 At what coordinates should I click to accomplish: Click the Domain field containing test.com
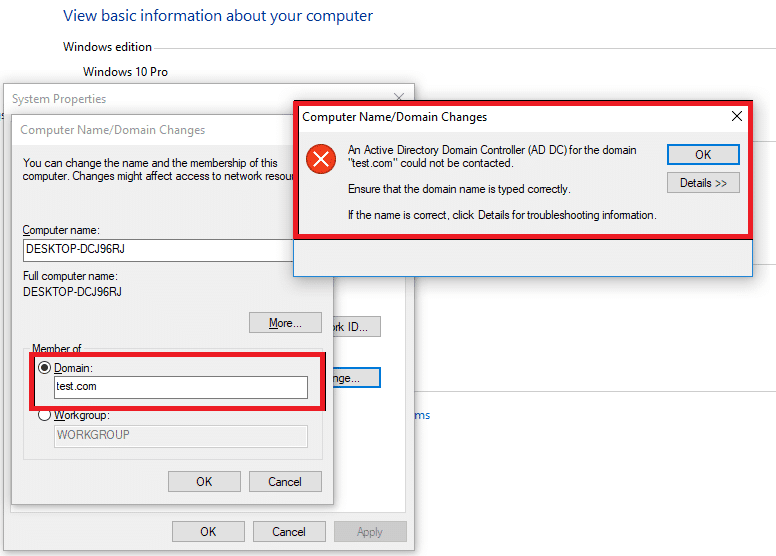(x=181, y=387)
